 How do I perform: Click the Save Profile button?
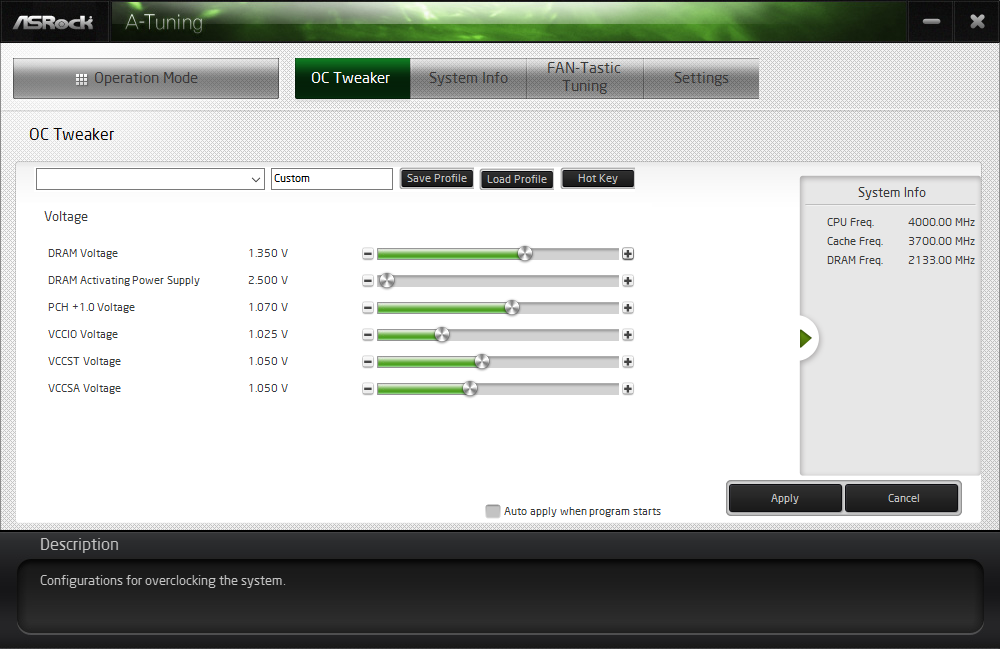pyautogui.click(x=437, y=179)
